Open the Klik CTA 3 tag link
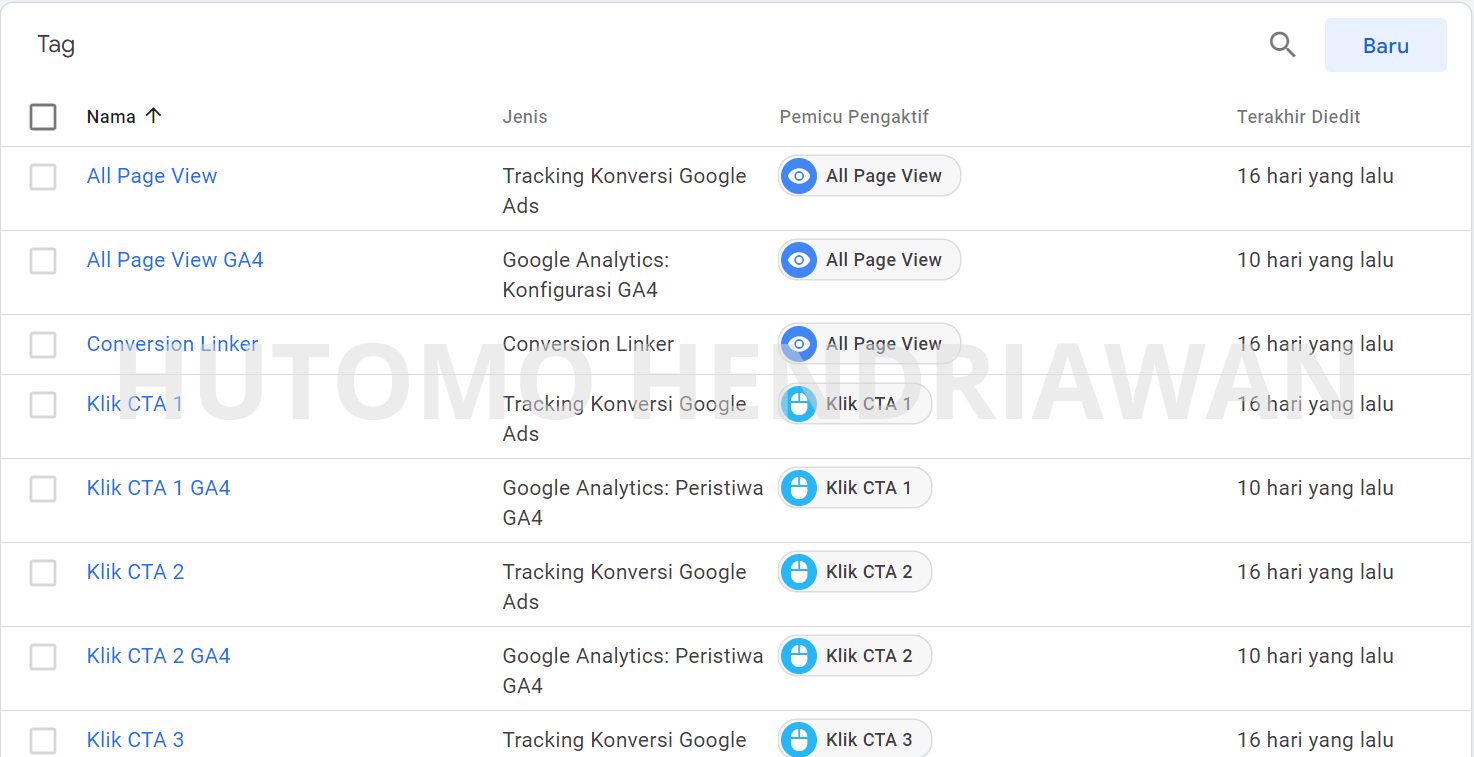Screen dimensions: 1474x757 [x=135, y=740]
